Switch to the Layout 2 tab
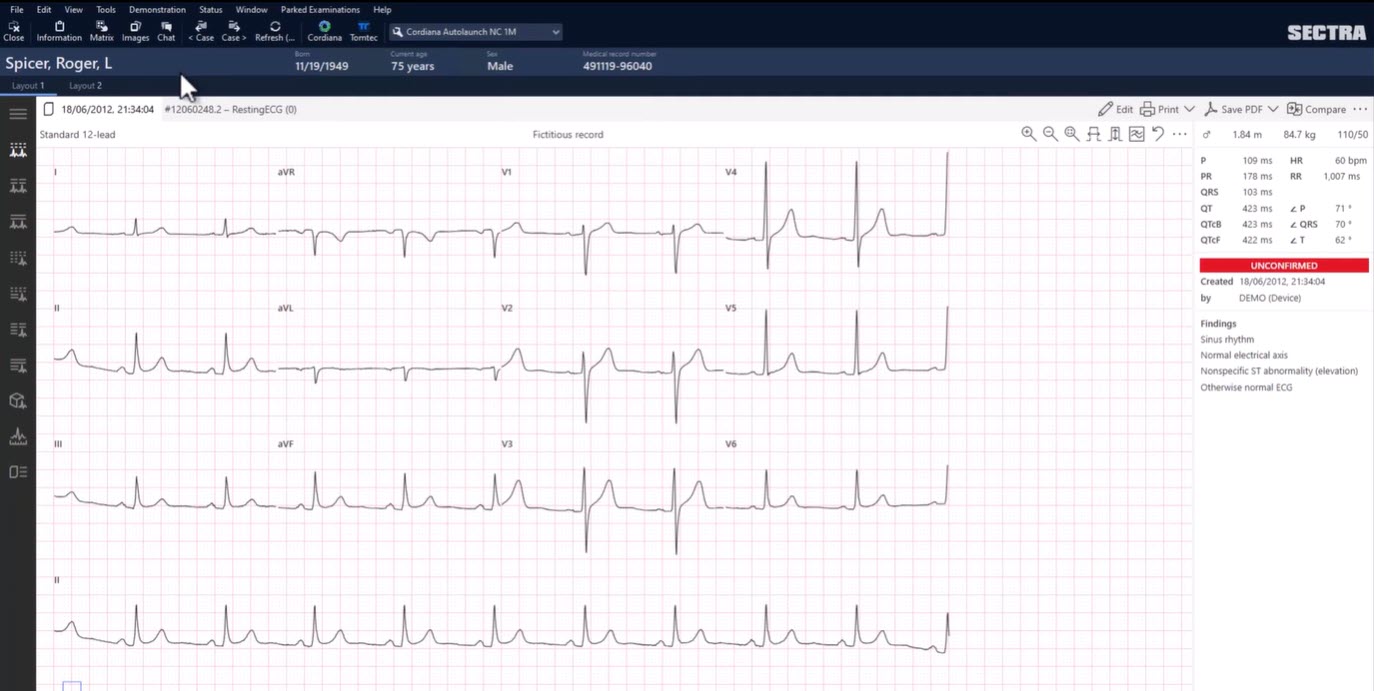The image size is (1374, 691). [85, 86]
